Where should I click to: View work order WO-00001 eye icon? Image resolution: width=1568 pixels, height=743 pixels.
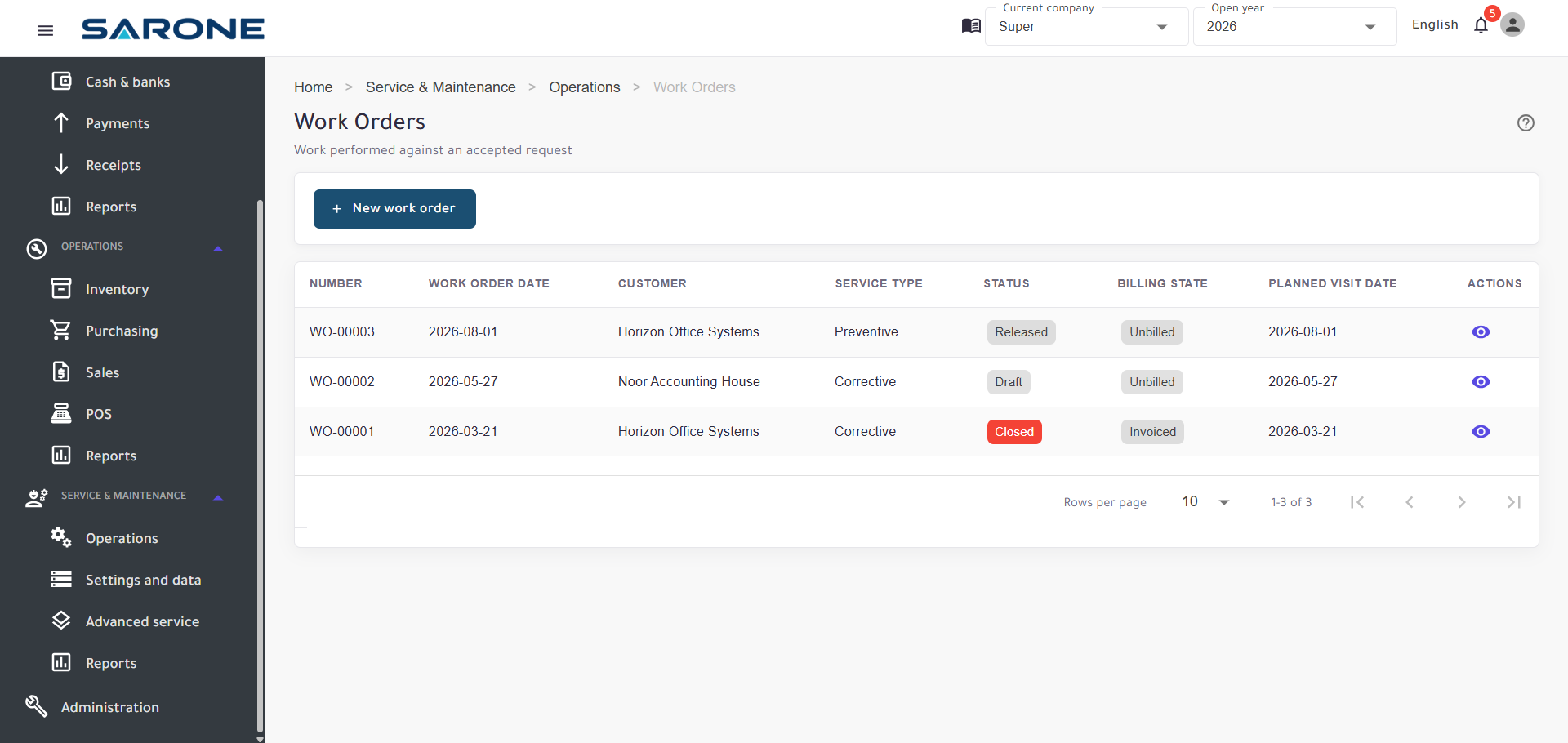tap(1481, 432)
